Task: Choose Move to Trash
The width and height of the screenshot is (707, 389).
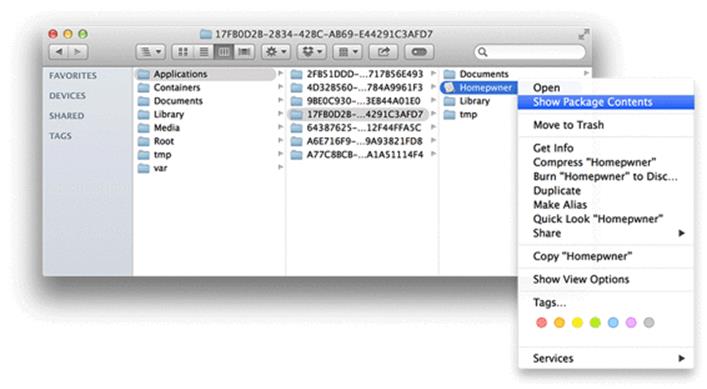Action: [x=606, y=125]
